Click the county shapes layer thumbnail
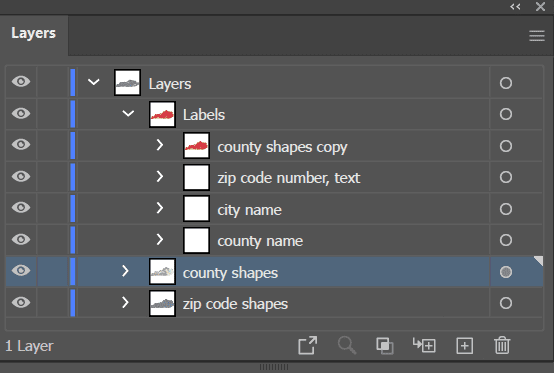The image size is (554, 373). coord(162,272)
